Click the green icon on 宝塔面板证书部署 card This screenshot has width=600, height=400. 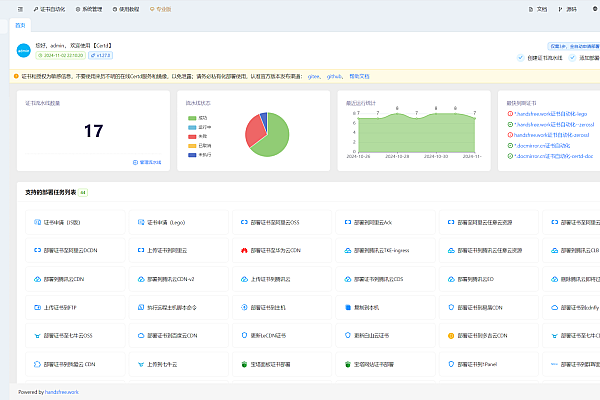tap(244, 364)
